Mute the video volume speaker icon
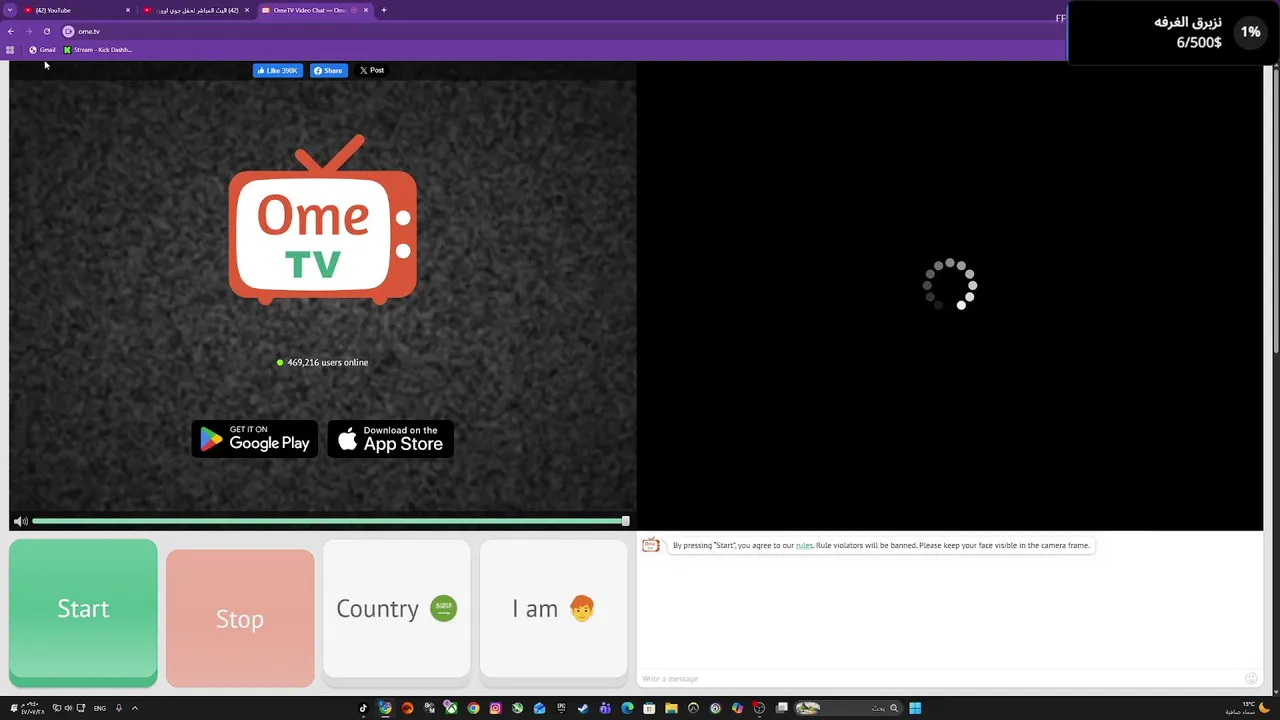Viewport: 1280px width, 720px height. point(21,521)
